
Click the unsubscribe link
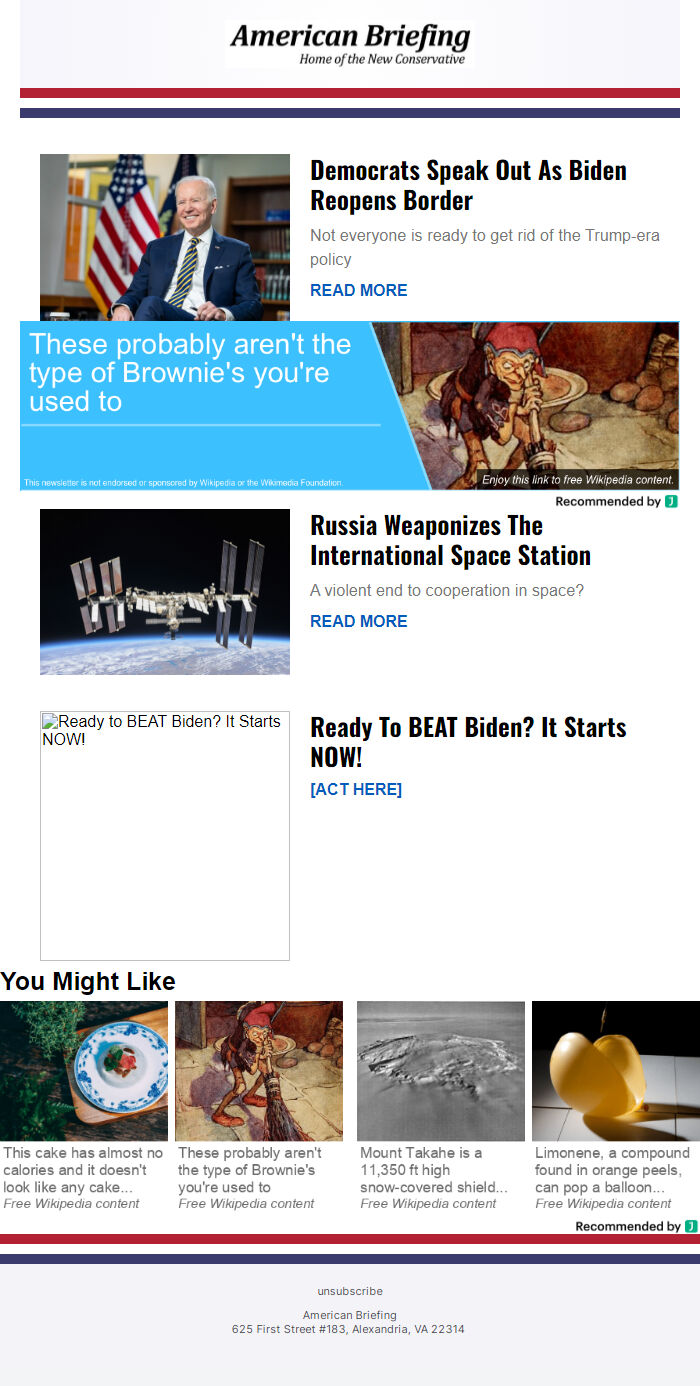tap(350, 1291)
